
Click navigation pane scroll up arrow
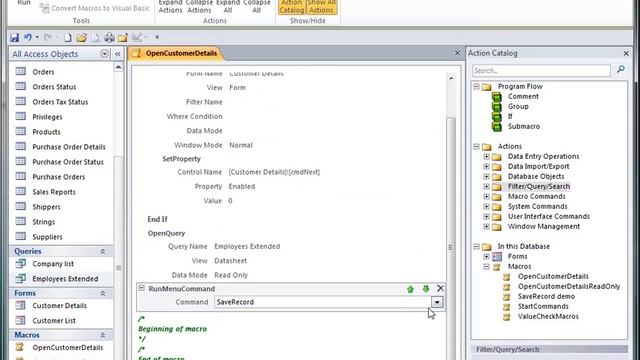click(x=118, y=67)
